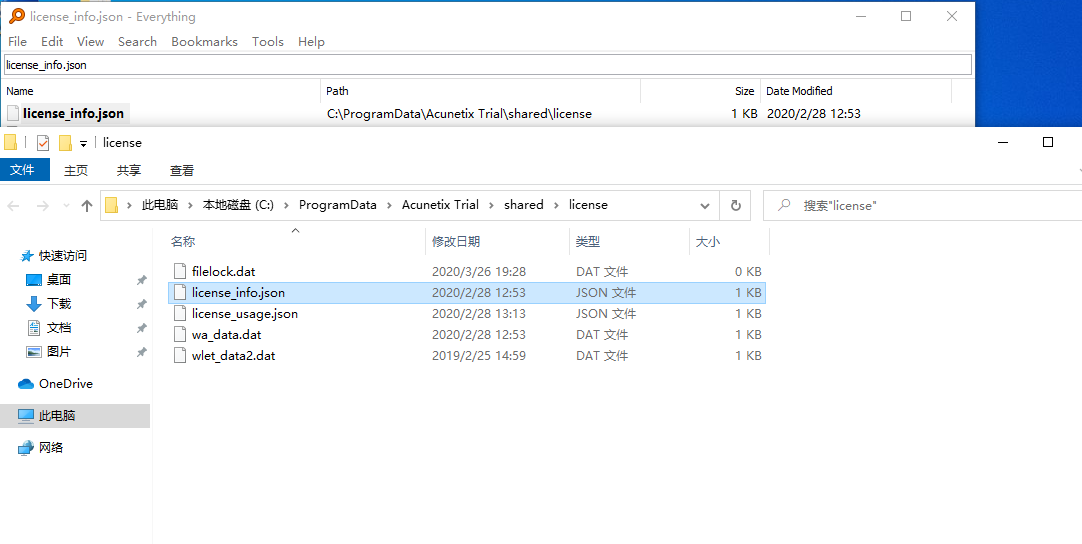1082x544 pixels.
Task: Click the 搜索"license" search box
Action: (x=922, y=206)
